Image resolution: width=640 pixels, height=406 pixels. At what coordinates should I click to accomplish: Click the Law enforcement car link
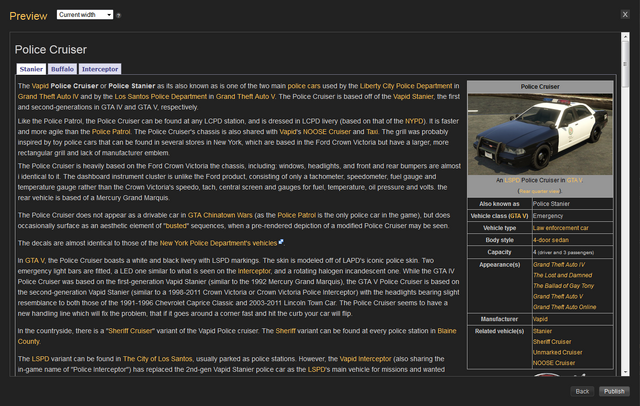click(x=560, y=228)
